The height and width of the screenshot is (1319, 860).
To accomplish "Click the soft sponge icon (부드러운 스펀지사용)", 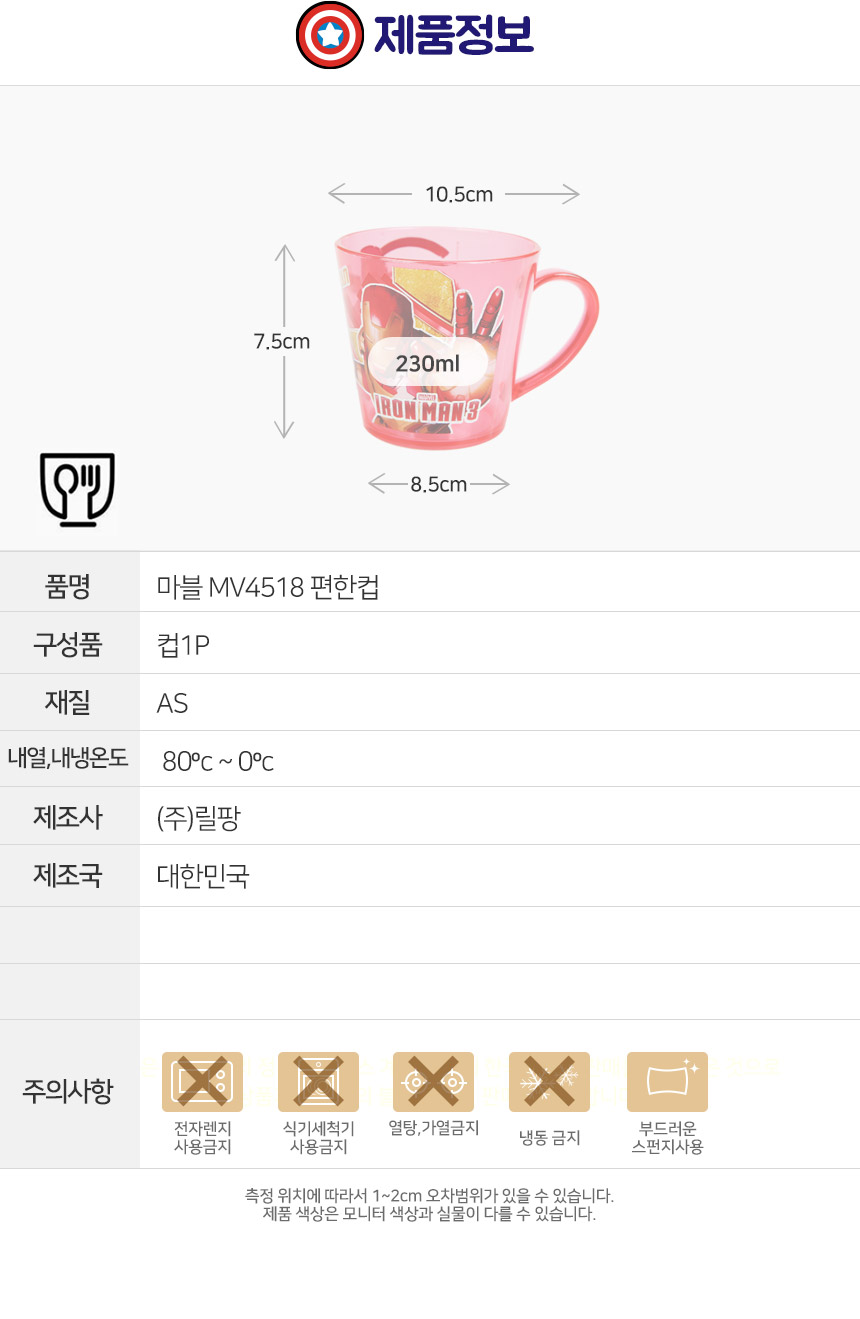I will click(x=667, y=1082).
